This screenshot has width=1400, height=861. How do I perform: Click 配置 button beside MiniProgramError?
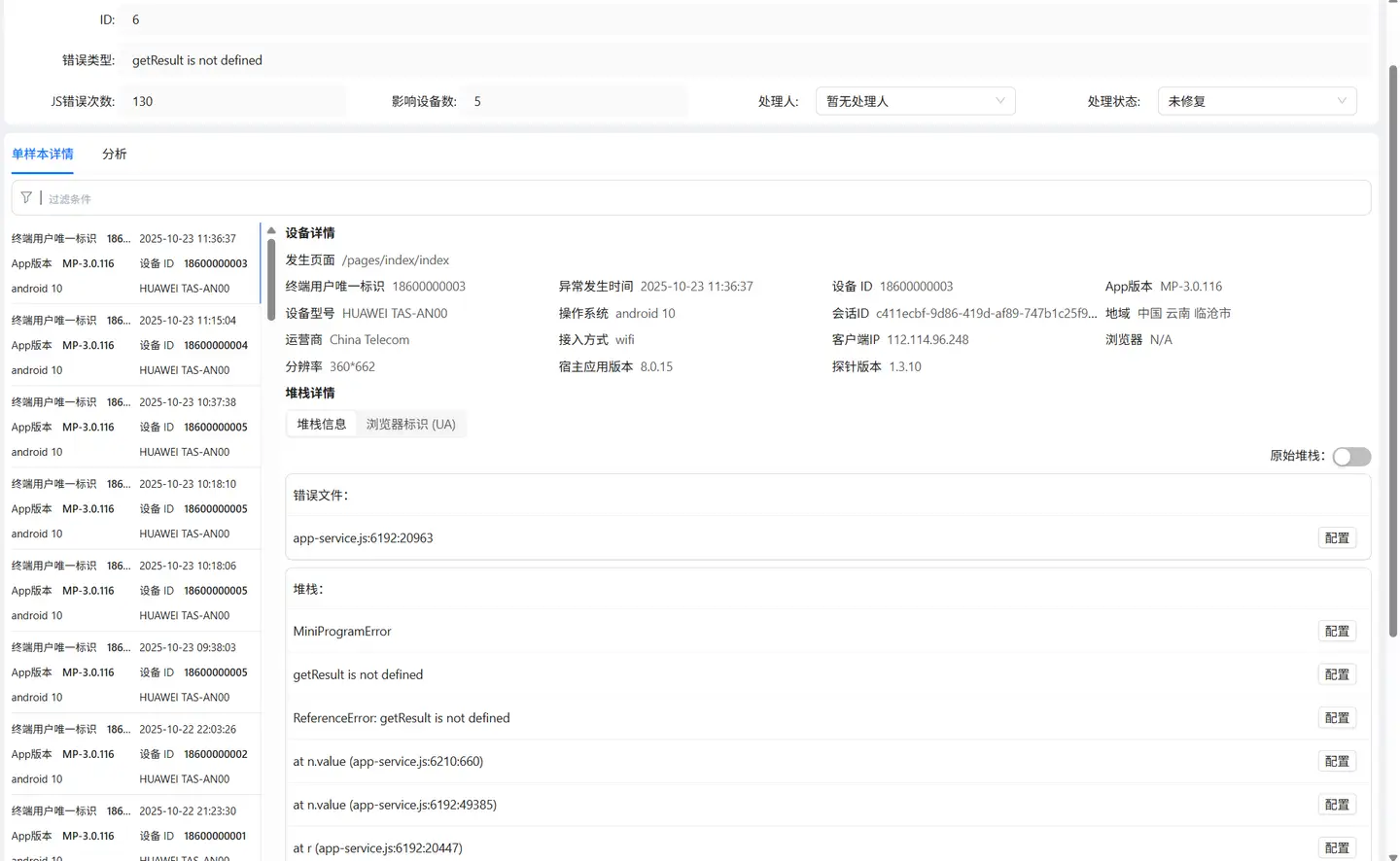coord(1337,632)
